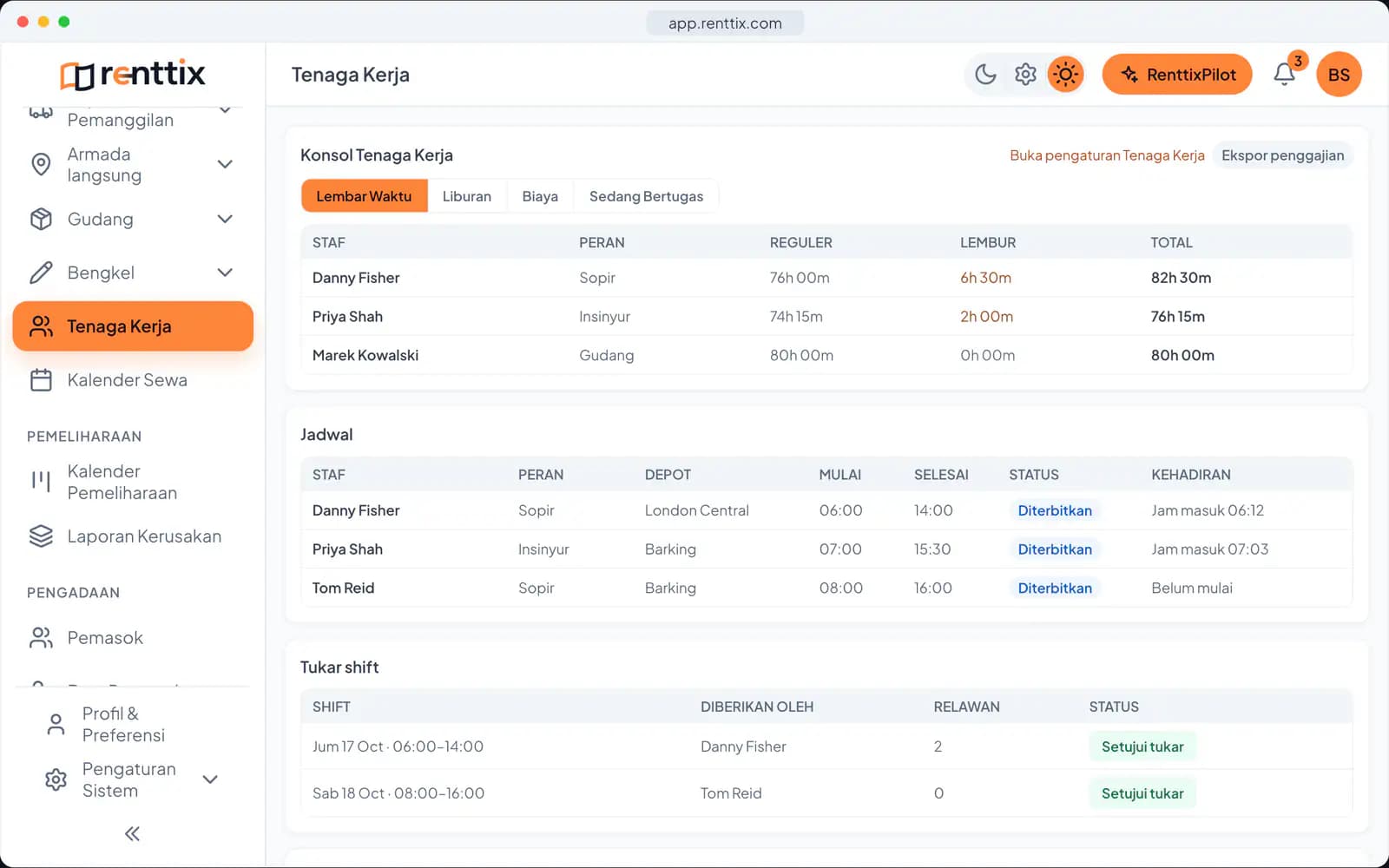
Task: Switch to the Liburan tab
Action: (x=467, y=196)
